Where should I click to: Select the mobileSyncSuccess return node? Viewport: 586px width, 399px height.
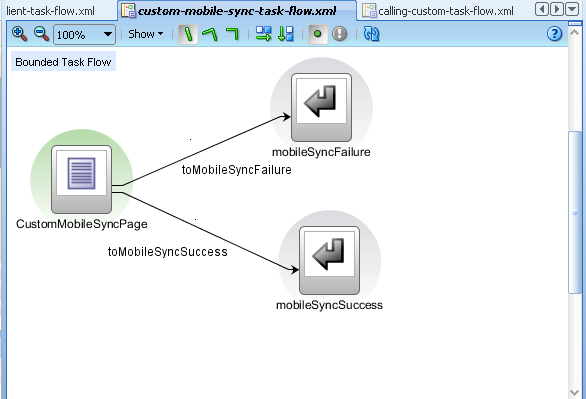point(329,260)
